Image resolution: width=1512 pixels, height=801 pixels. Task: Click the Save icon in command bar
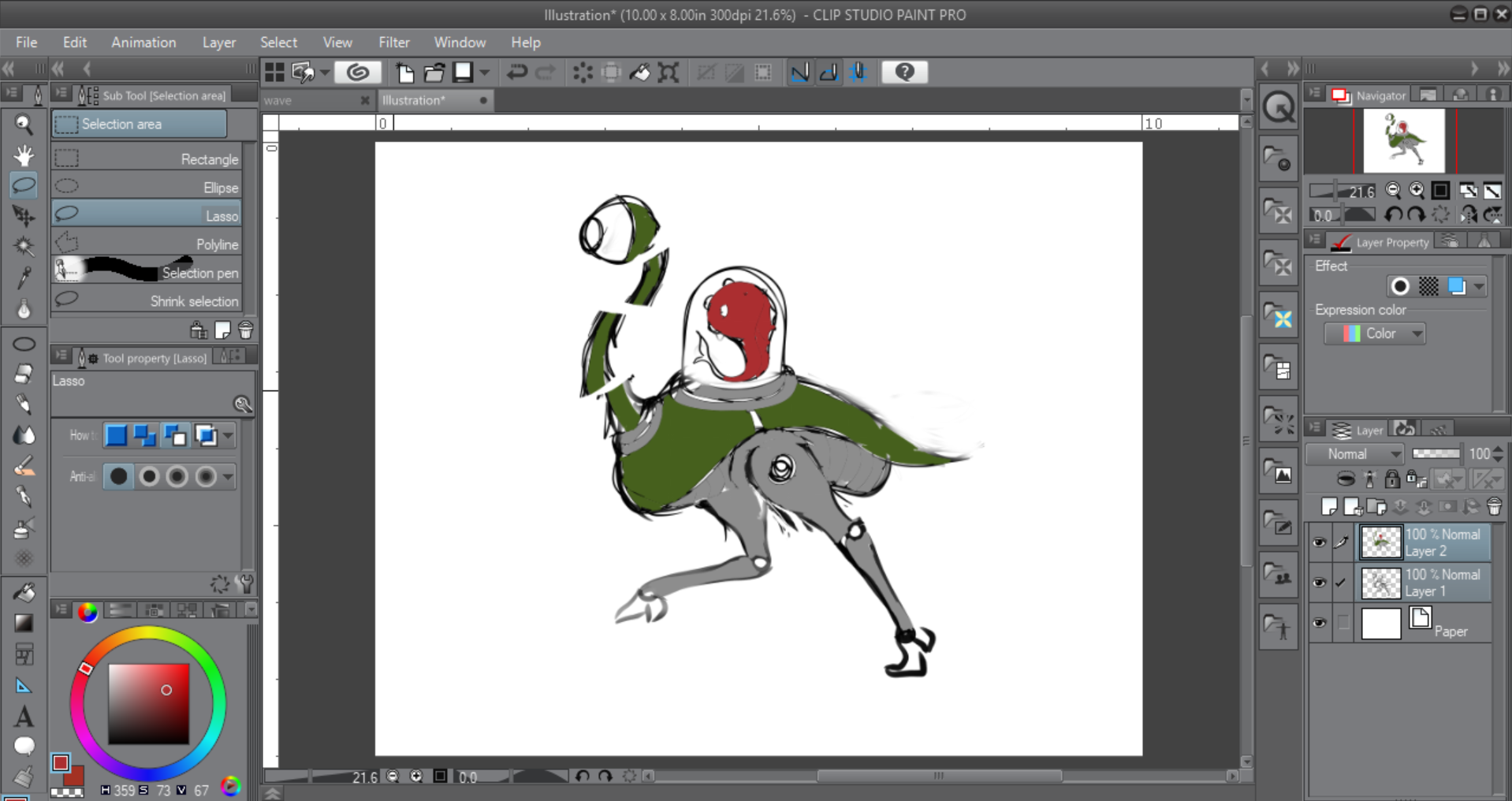point(463,73)
